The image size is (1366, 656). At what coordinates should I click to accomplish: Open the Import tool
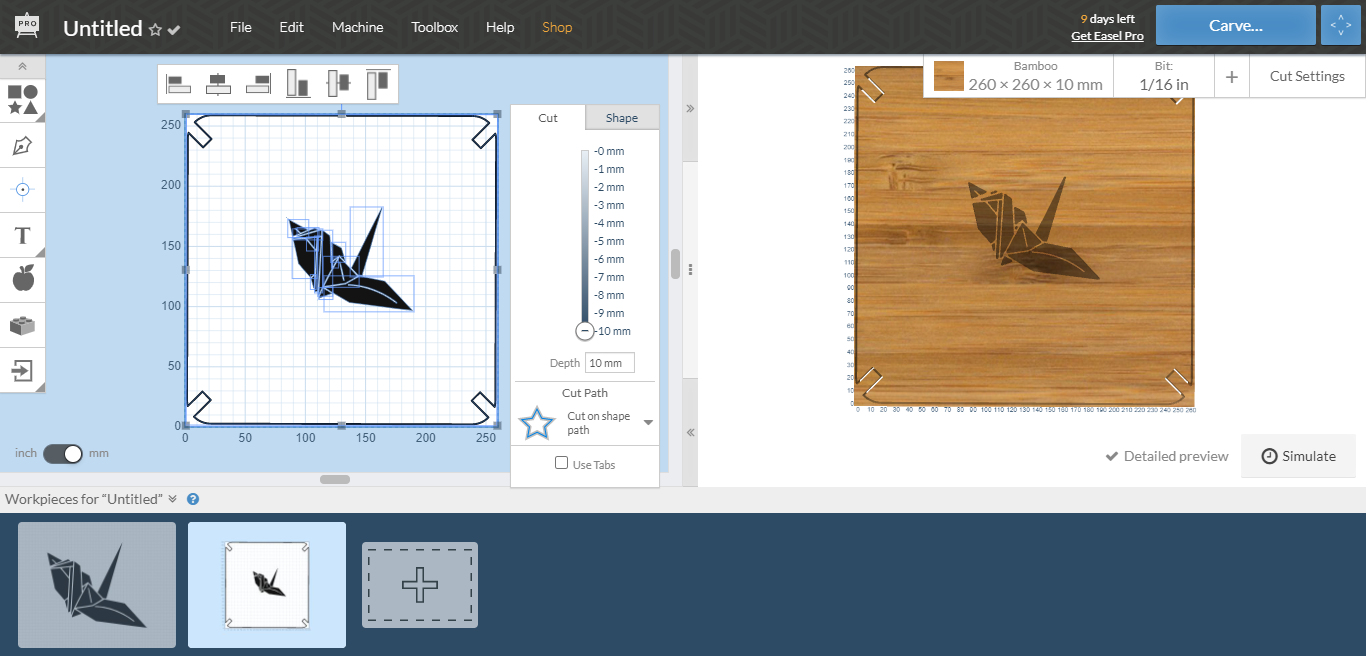tap(22, 369)
